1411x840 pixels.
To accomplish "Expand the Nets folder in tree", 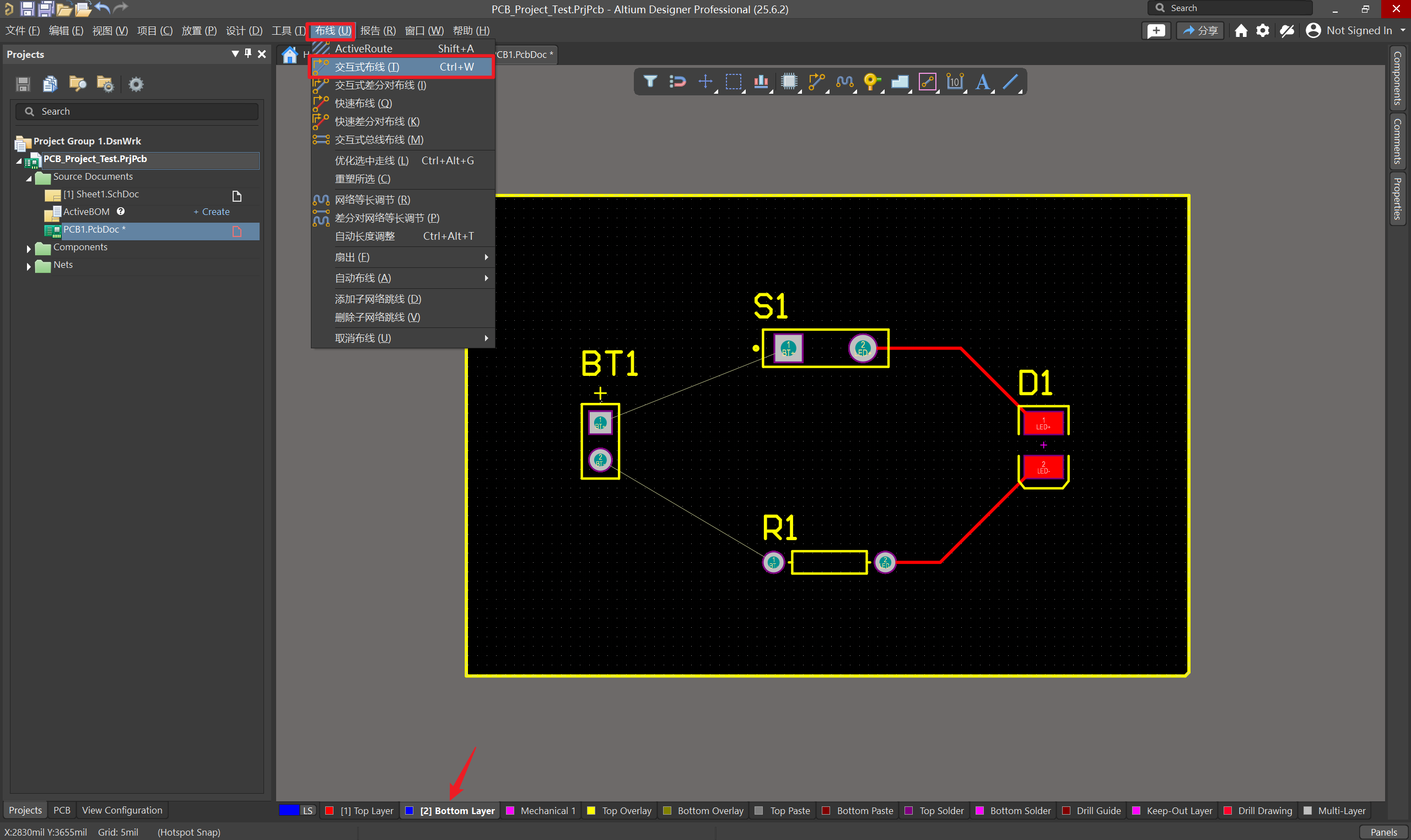I will tap(29, 266).
